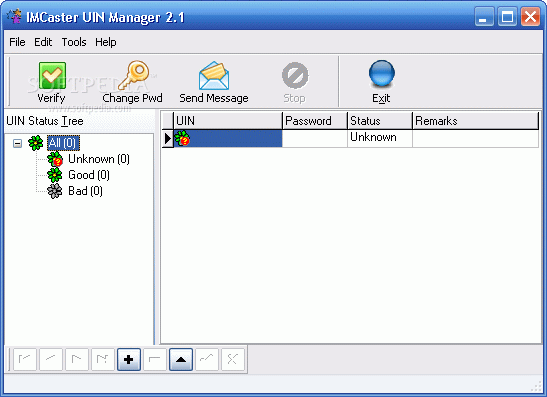
Task: Click the flower icon beside Unknown (0)
Action: tap(55, 159)
